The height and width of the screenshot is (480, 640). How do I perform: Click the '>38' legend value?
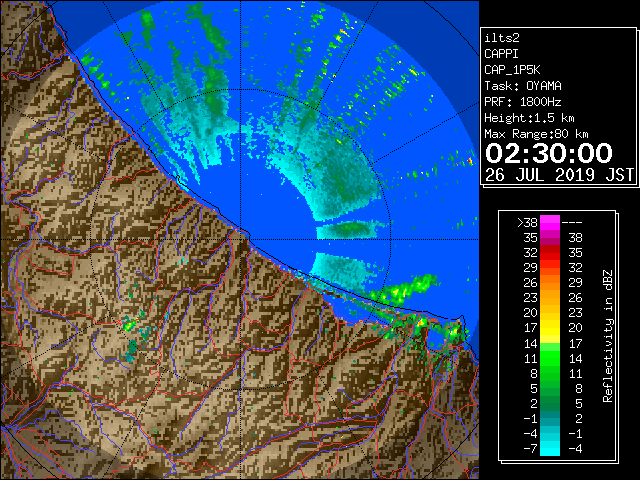tap(527, 223)
